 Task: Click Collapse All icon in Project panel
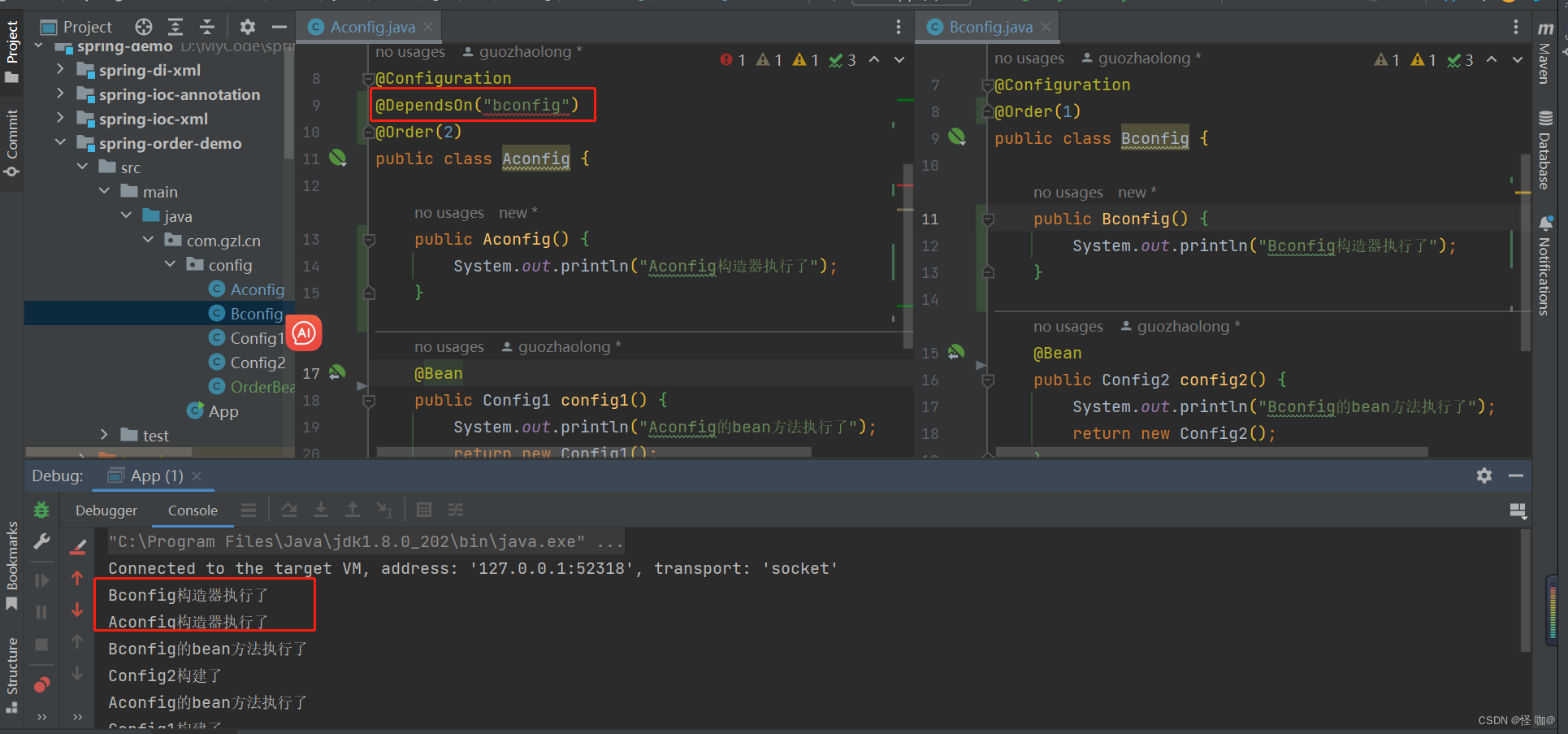pos(207,27)
